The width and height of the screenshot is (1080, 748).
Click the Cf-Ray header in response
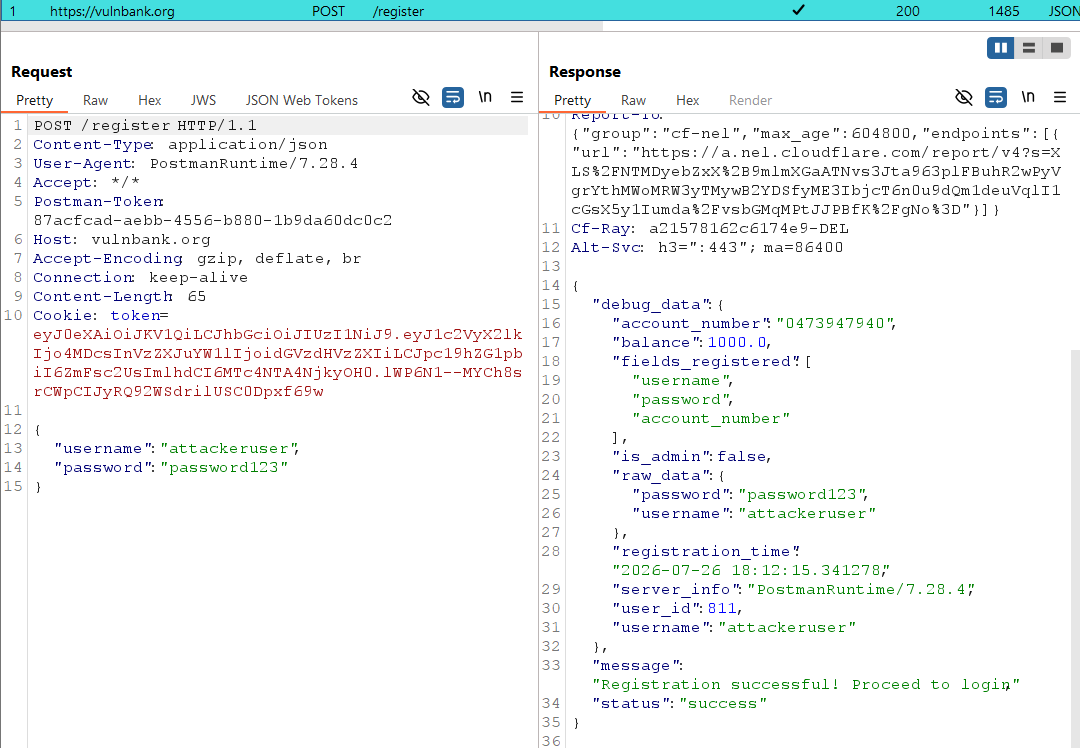point(709,229)
